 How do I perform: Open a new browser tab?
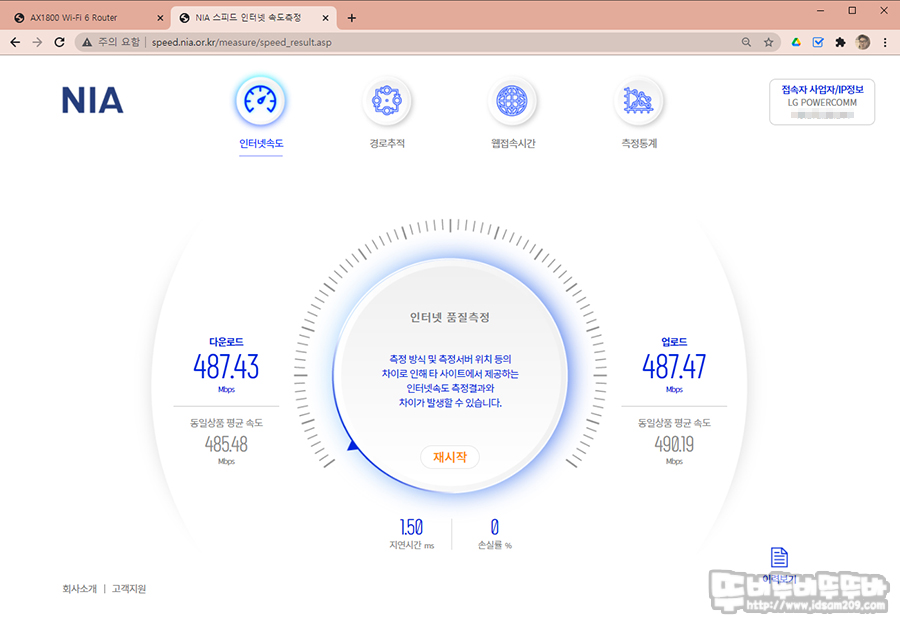(x=352, y=18)
